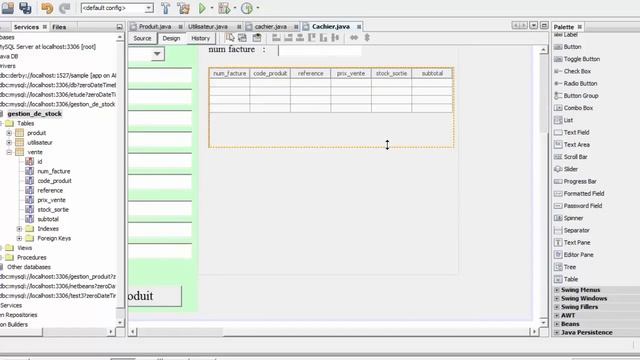Open dropdown arrow next to Debug icon

pos(235,8)
